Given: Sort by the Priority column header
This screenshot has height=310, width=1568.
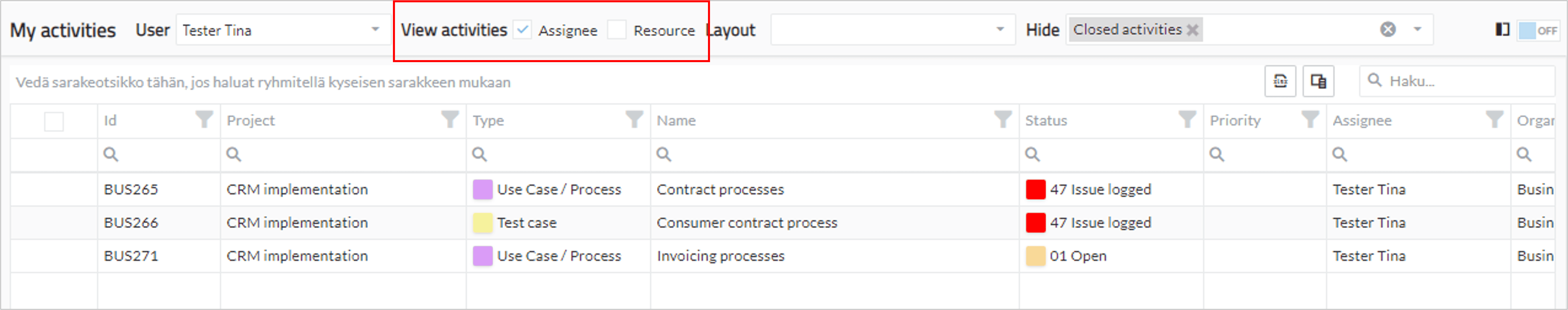Looking at the screenshot, I should coord(1235,120).
